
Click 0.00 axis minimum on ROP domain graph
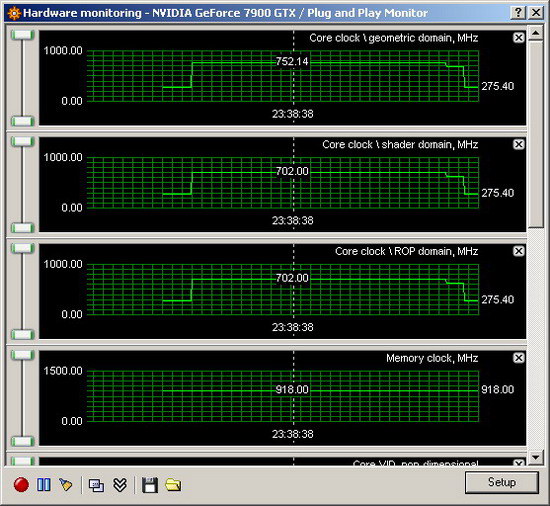[72, 314]
